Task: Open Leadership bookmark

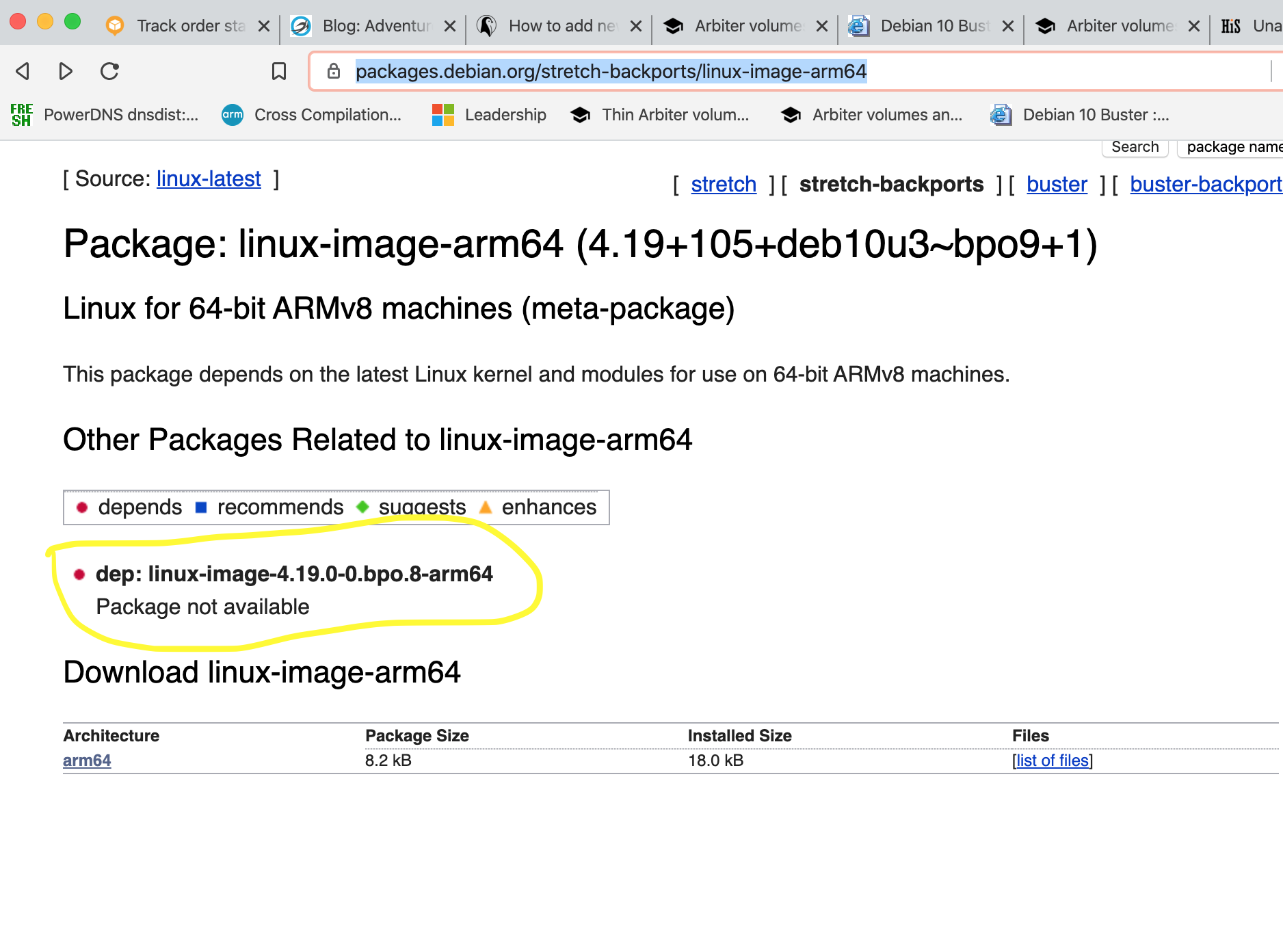Action: (490, 115)
